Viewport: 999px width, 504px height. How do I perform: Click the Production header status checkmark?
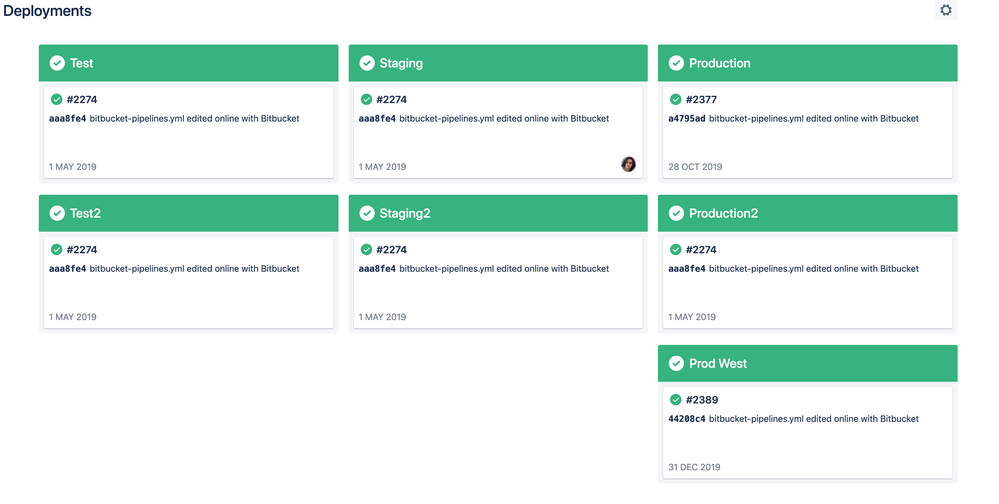tap(676, 63)
